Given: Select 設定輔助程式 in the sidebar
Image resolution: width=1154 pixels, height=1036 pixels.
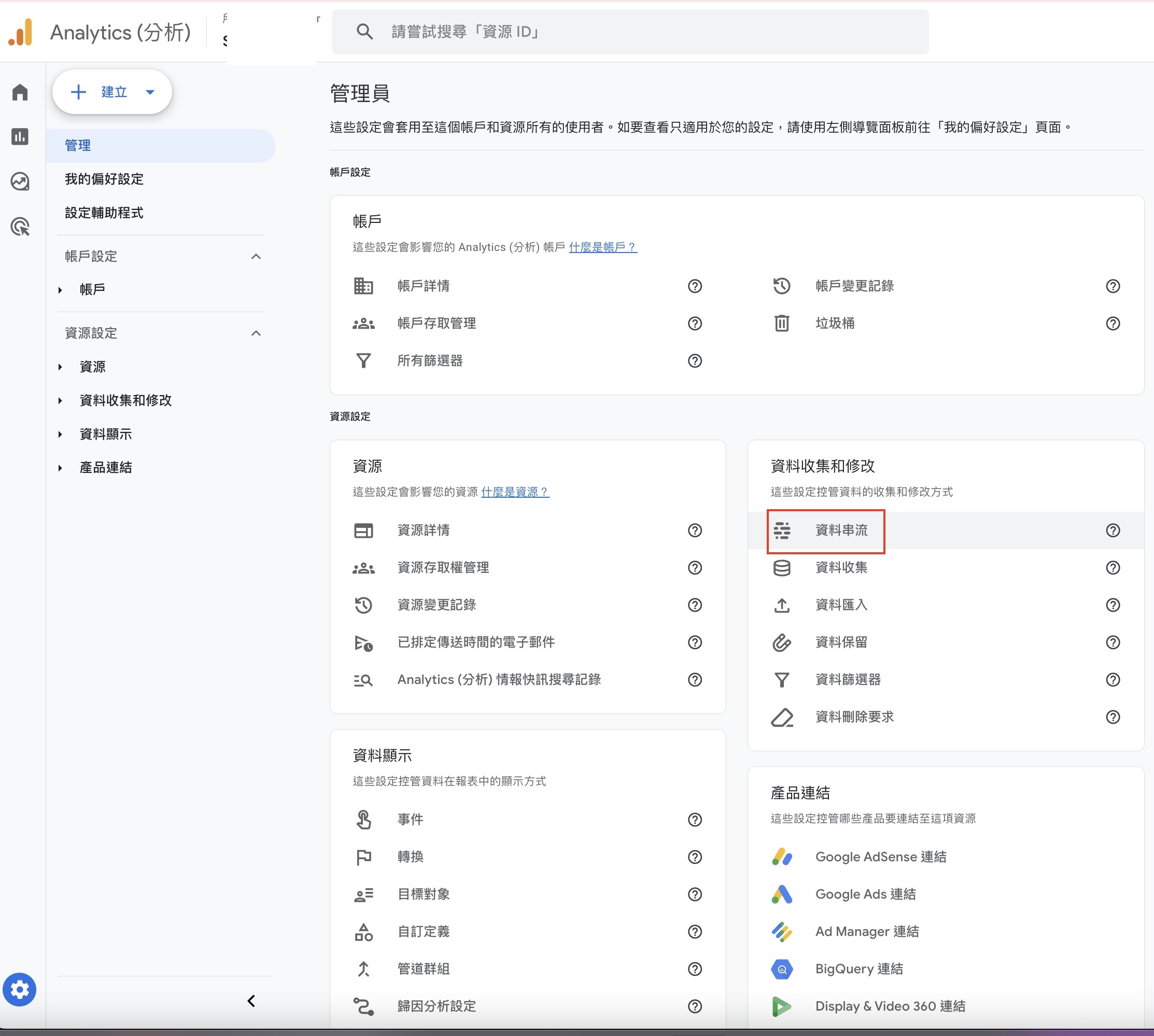Looking at the screenshot, I should [104, 213].
